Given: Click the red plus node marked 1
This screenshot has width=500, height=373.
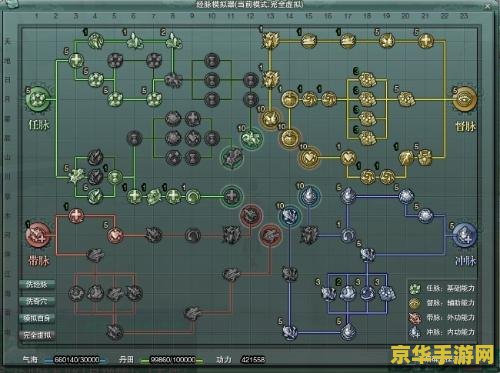Looking at the screenshot, I should click(x=76, y=216).
